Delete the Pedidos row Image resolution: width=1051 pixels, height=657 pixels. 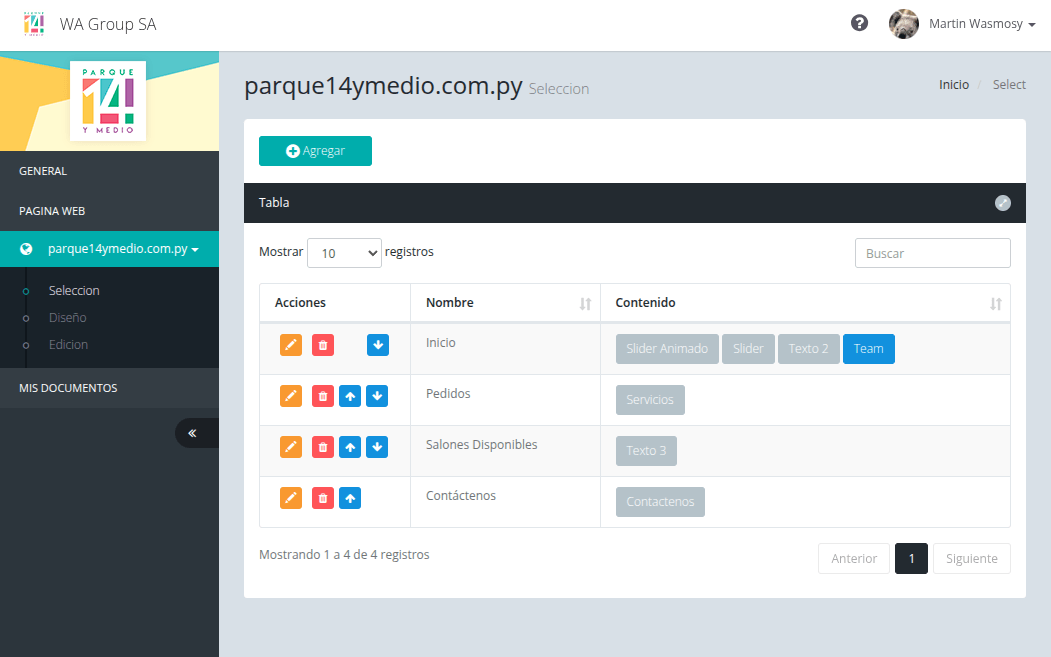[323, 396]
